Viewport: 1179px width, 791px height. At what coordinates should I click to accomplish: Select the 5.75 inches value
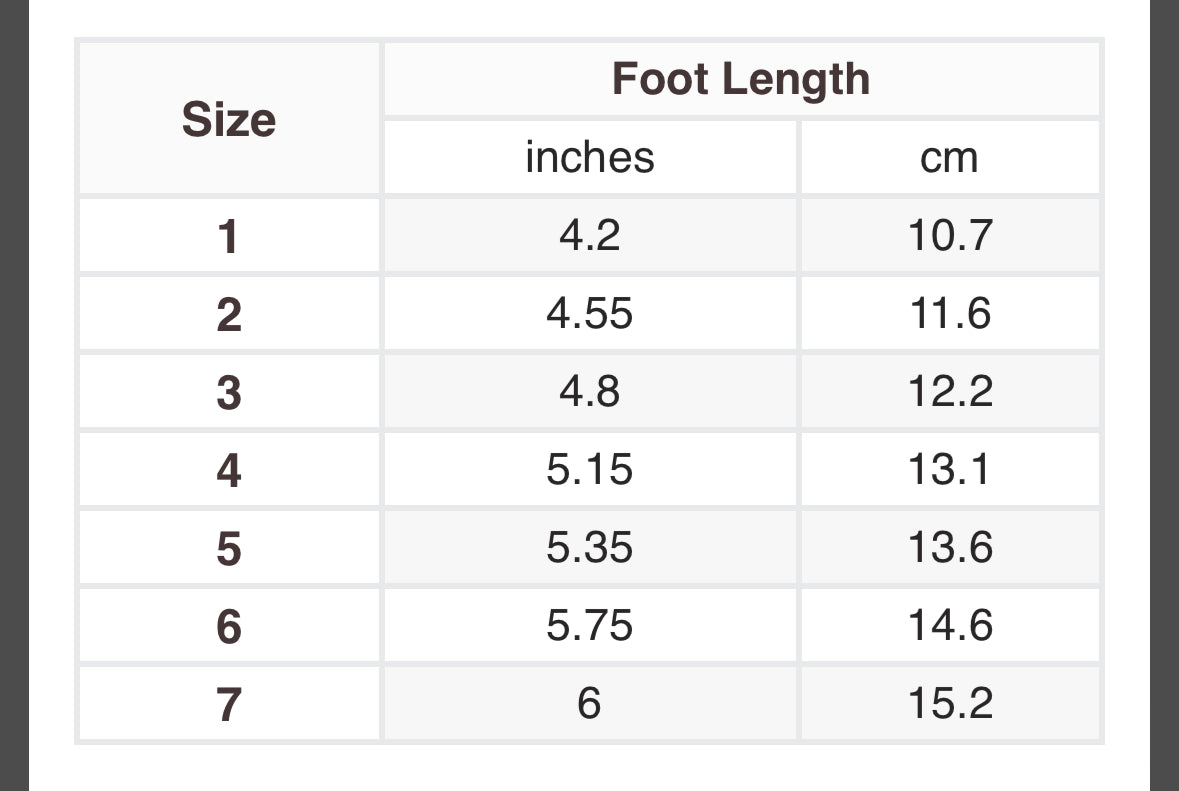pos(590,626)
